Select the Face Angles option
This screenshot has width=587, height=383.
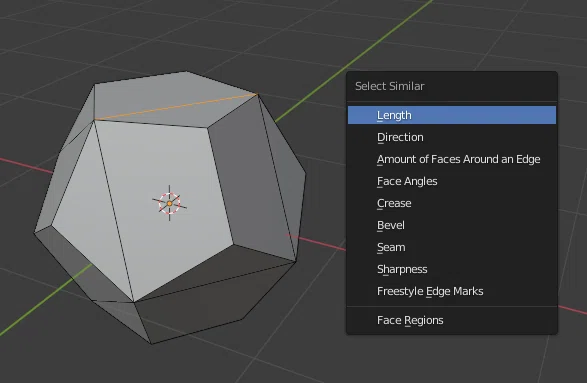[452, 181]
